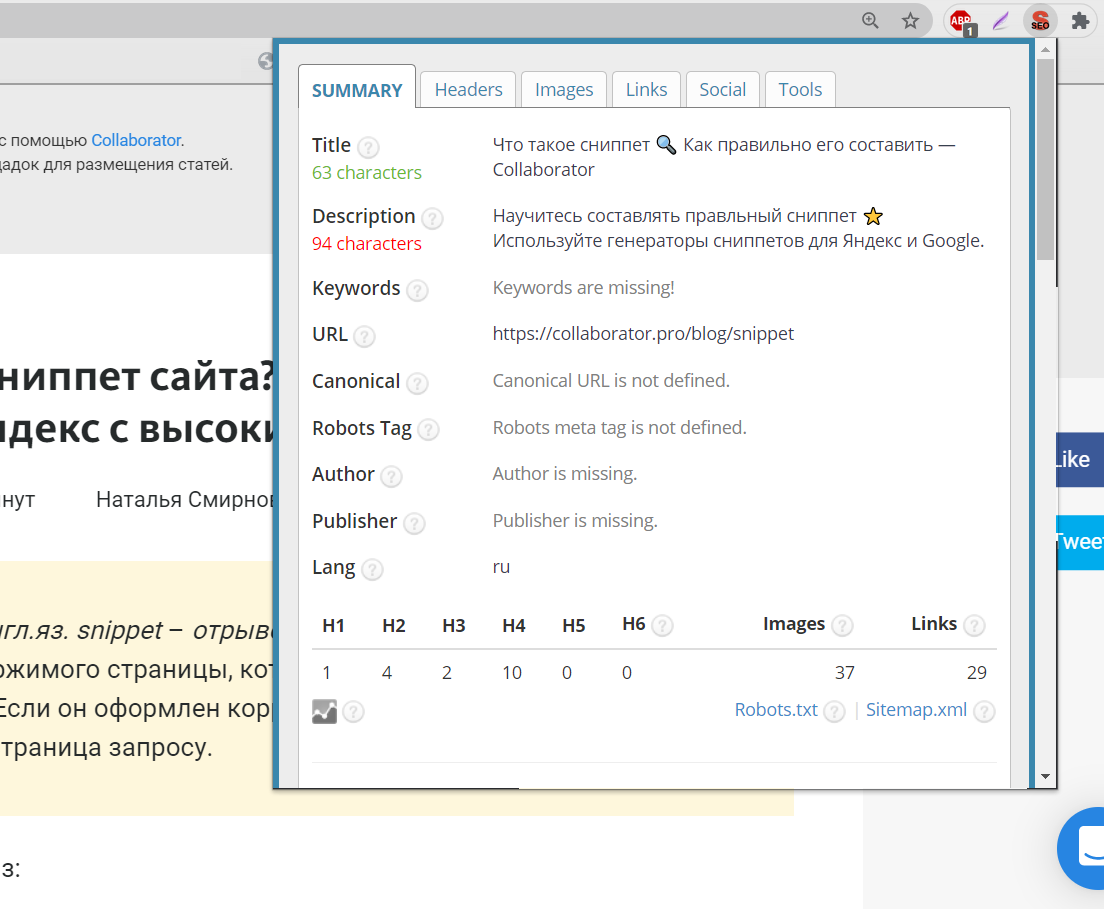The image size is (1104, 909).
Task: Click the purple feather extension icon
Action: pos(1000,21)
